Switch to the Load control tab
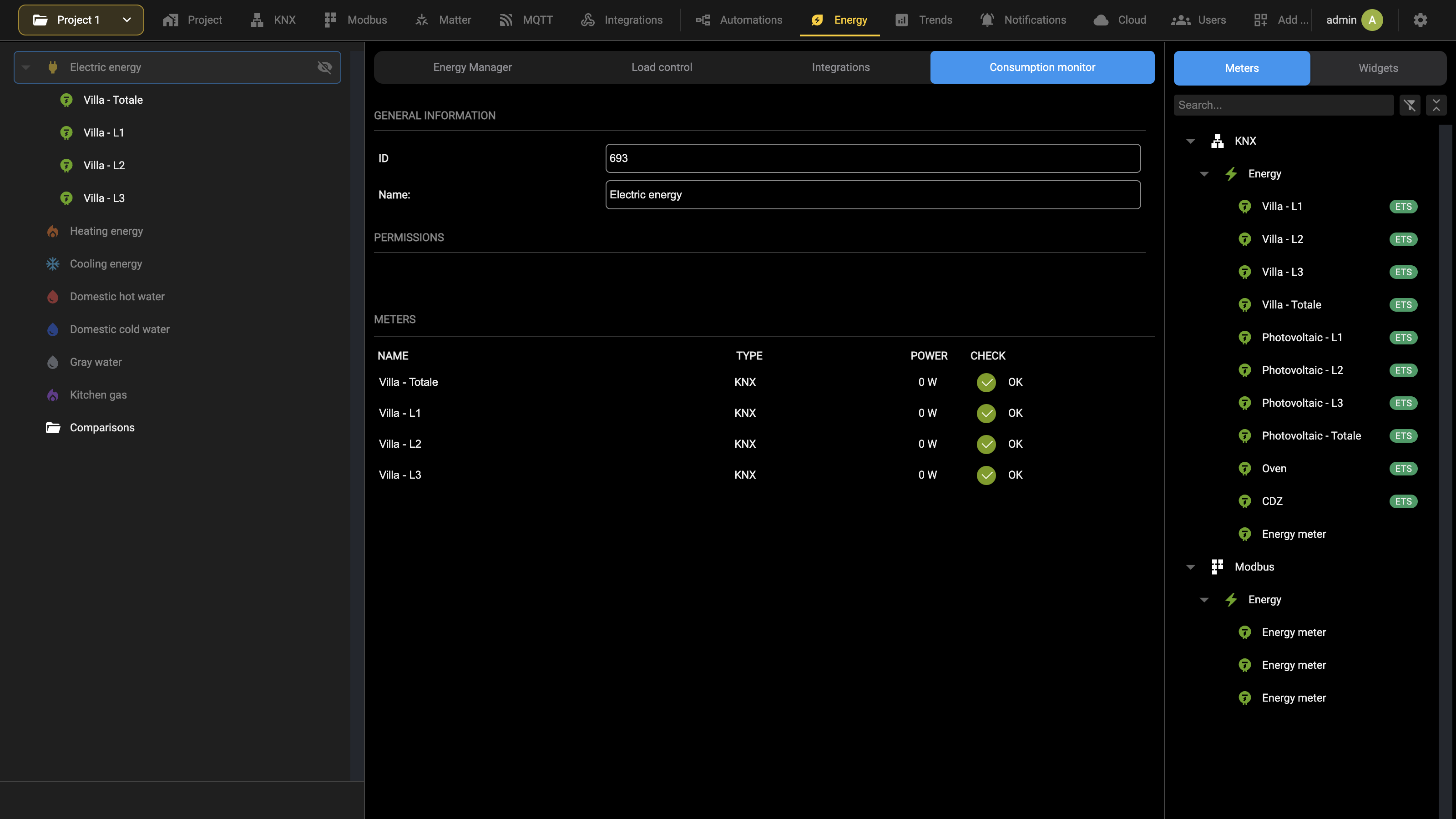Image resolution: width=1456 pixels, height=819 pixels. [x=661, y=67]
